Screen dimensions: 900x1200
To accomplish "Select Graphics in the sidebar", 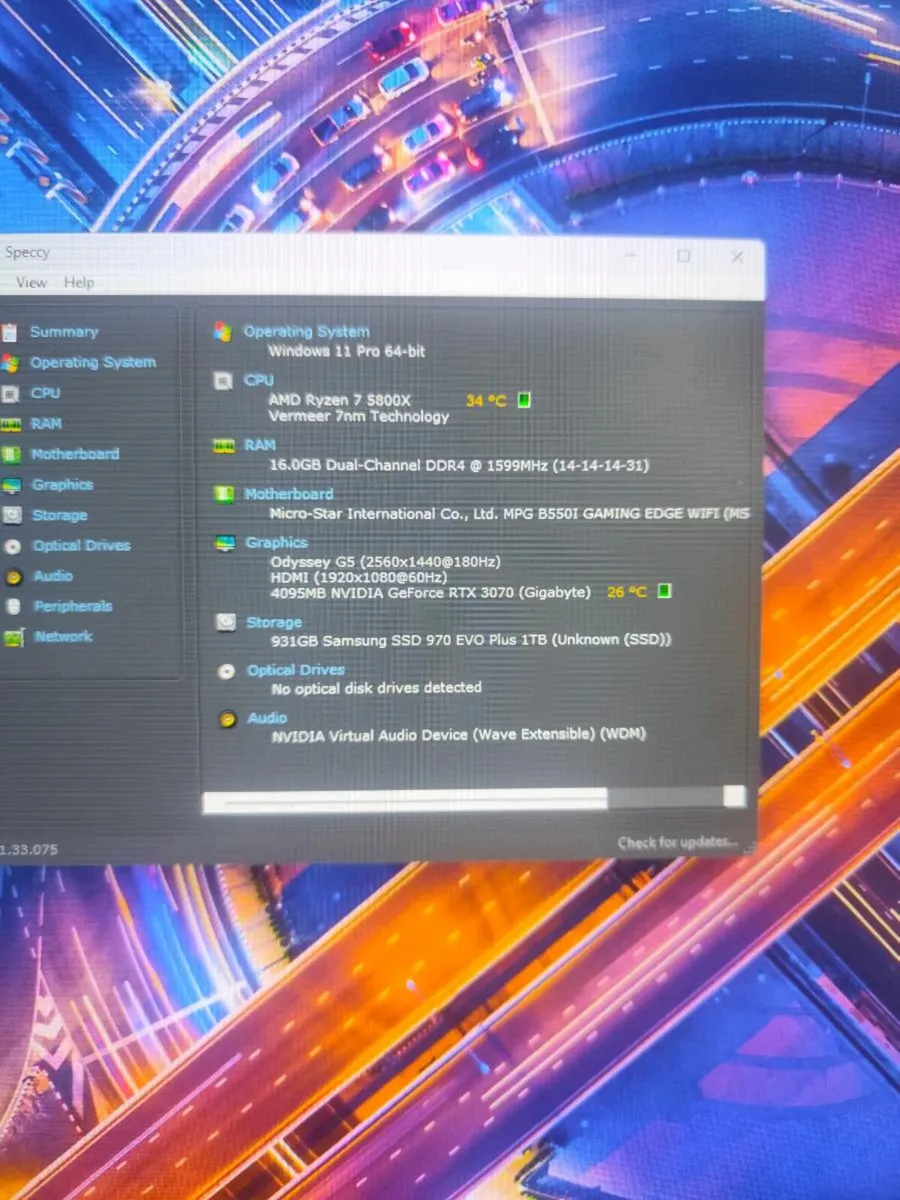I will pyautogui.click(x=62, y=485).
